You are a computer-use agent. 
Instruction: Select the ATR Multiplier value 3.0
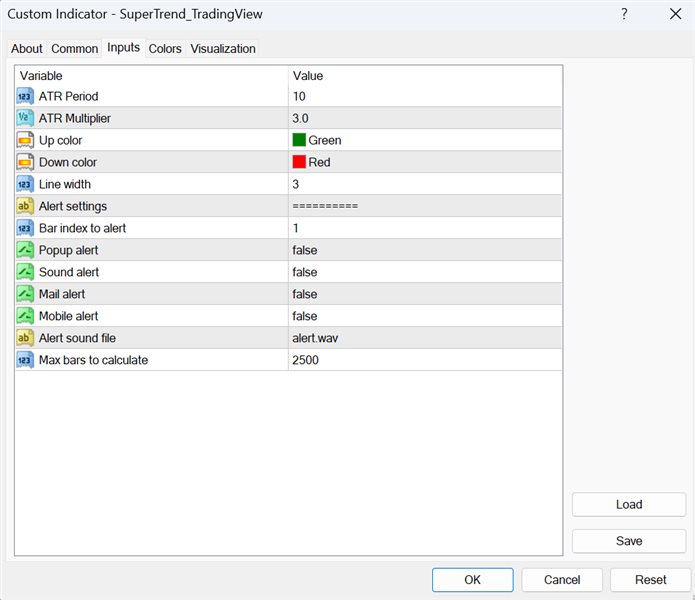301,118
